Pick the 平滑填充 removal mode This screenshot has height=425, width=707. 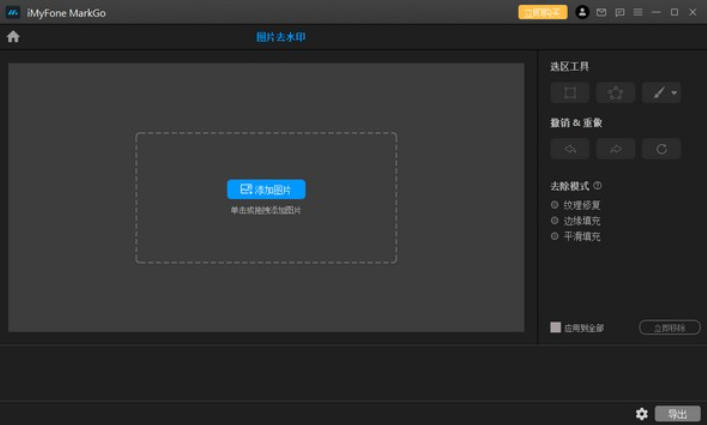click(x=555, y=237)
